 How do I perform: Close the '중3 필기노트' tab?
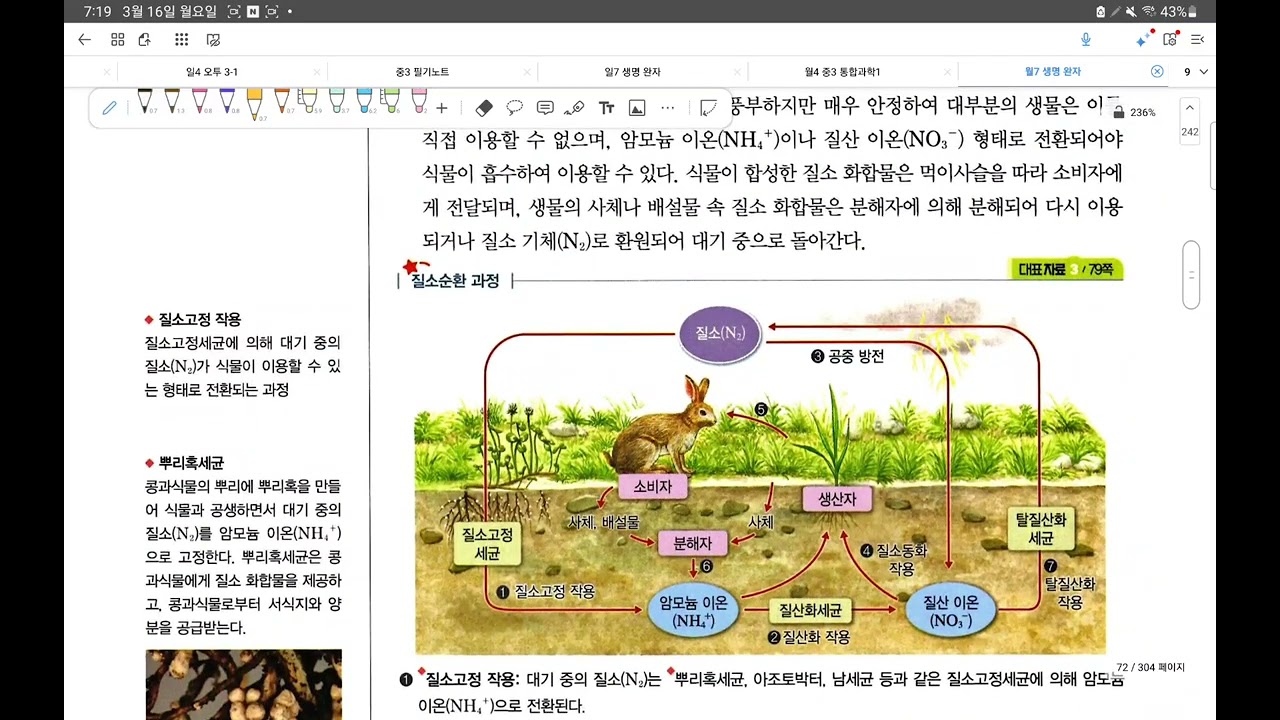tap(527, 72)
